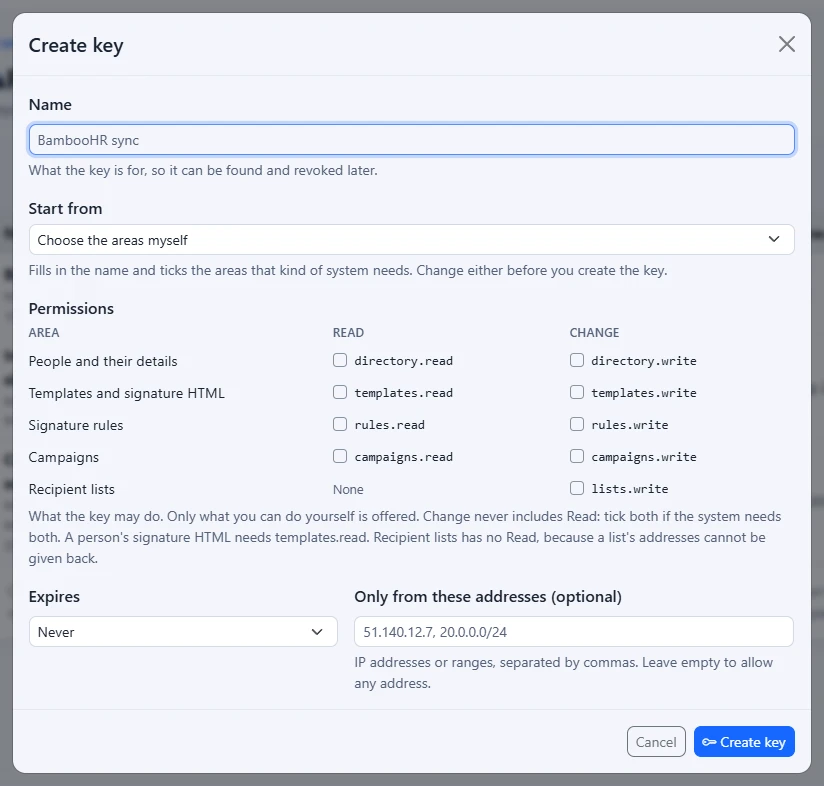Viewport: 824px width, 786px height.
Task: Open the Expires dropdown
Action: pyautogui.click(x=183, y=632)
